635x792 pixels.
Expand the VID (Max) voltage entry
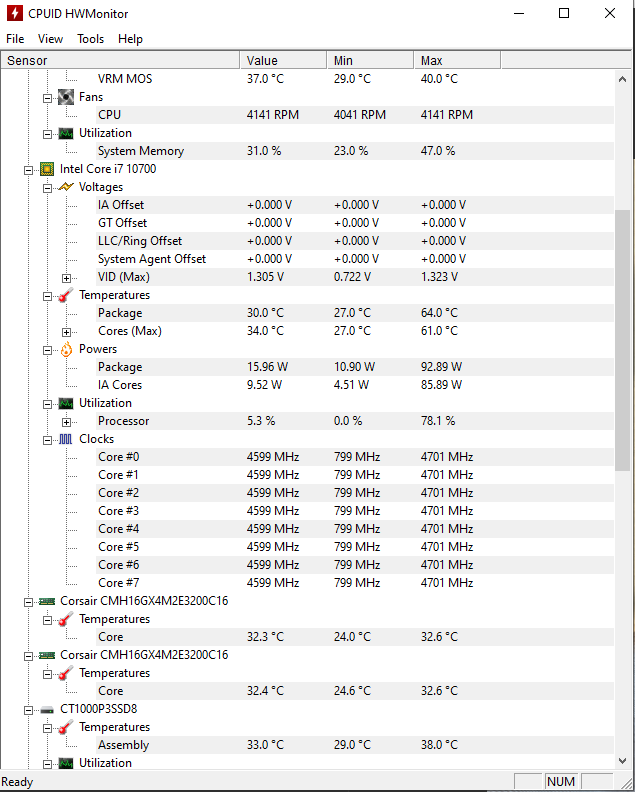pyautogui.click(x=66, y=277)
